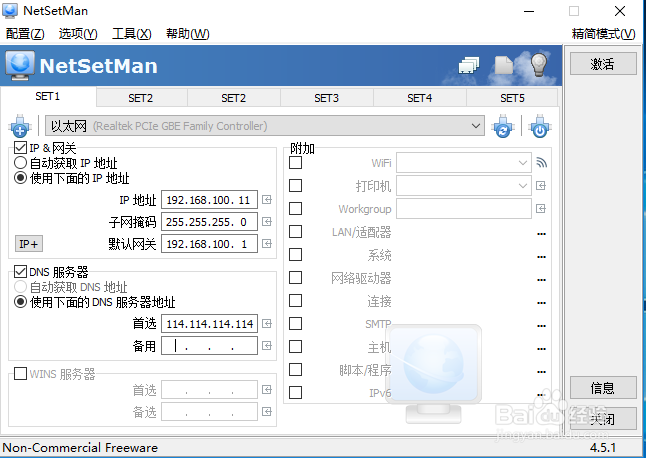This screenshot has height=458, width=646.
Task: Click arrow icon beside 打印机 dropdown
Action: tap(541, 186)
